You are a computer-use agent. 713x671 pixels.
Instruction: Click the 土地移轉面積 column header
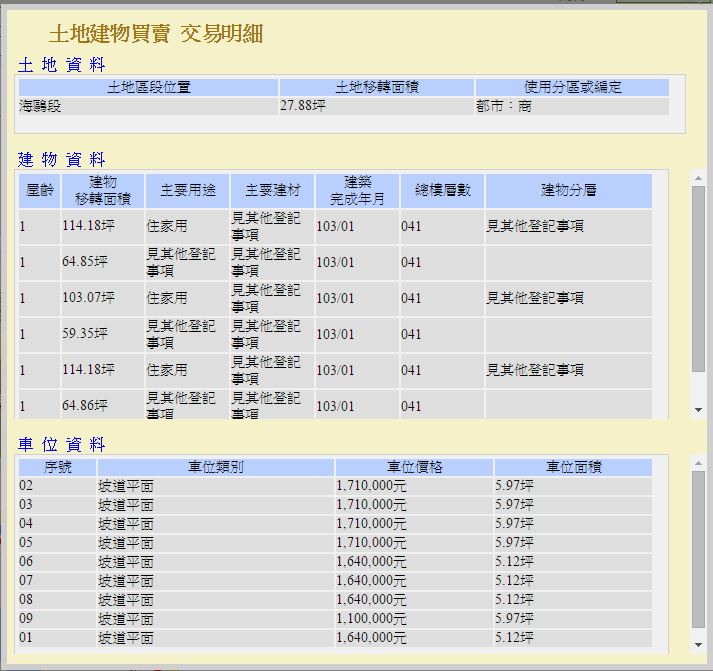pyautogui.click(x=377, y=87)
